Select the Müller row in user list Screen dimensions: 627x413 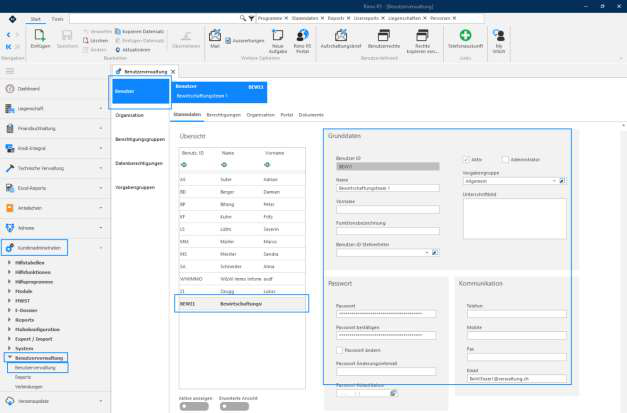[242, 241]
